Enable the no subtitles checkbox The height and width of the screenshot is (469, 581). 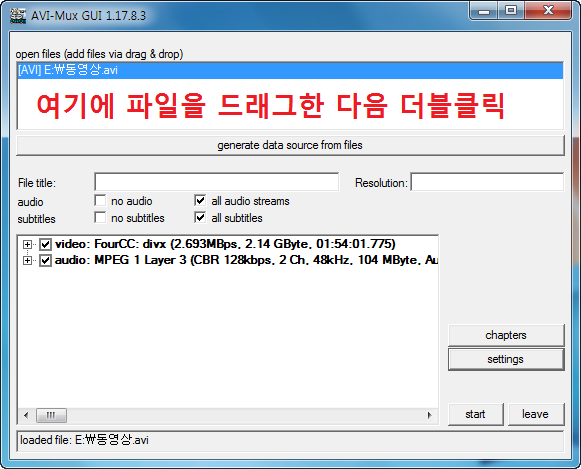pos(100,217)
